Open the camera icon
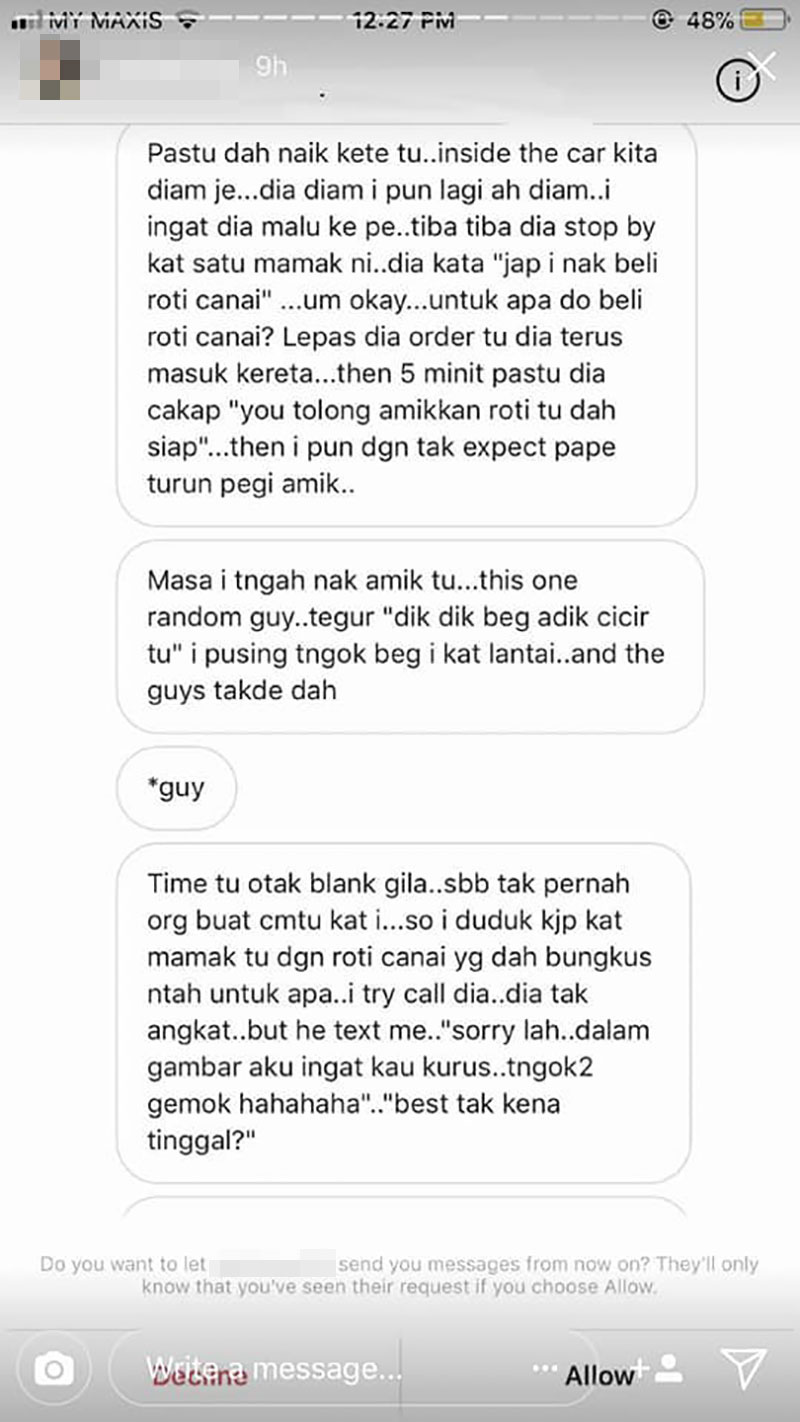This screenshot has height=1422, width=800. click(x=53, y=1369)
